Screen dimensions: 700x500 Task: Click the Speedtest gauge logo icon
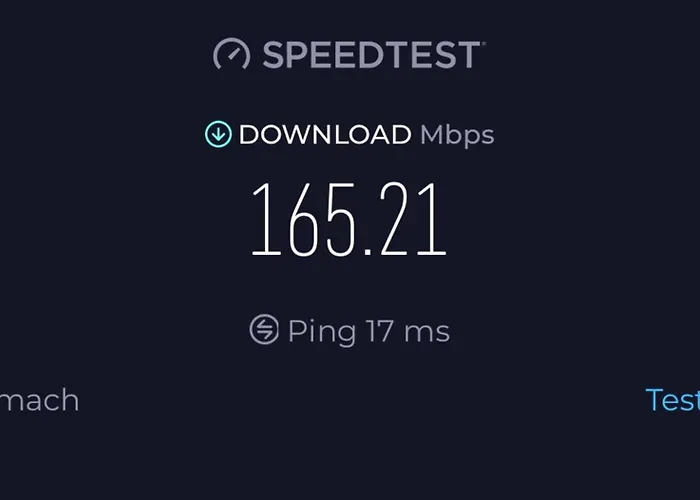[232, 54]
